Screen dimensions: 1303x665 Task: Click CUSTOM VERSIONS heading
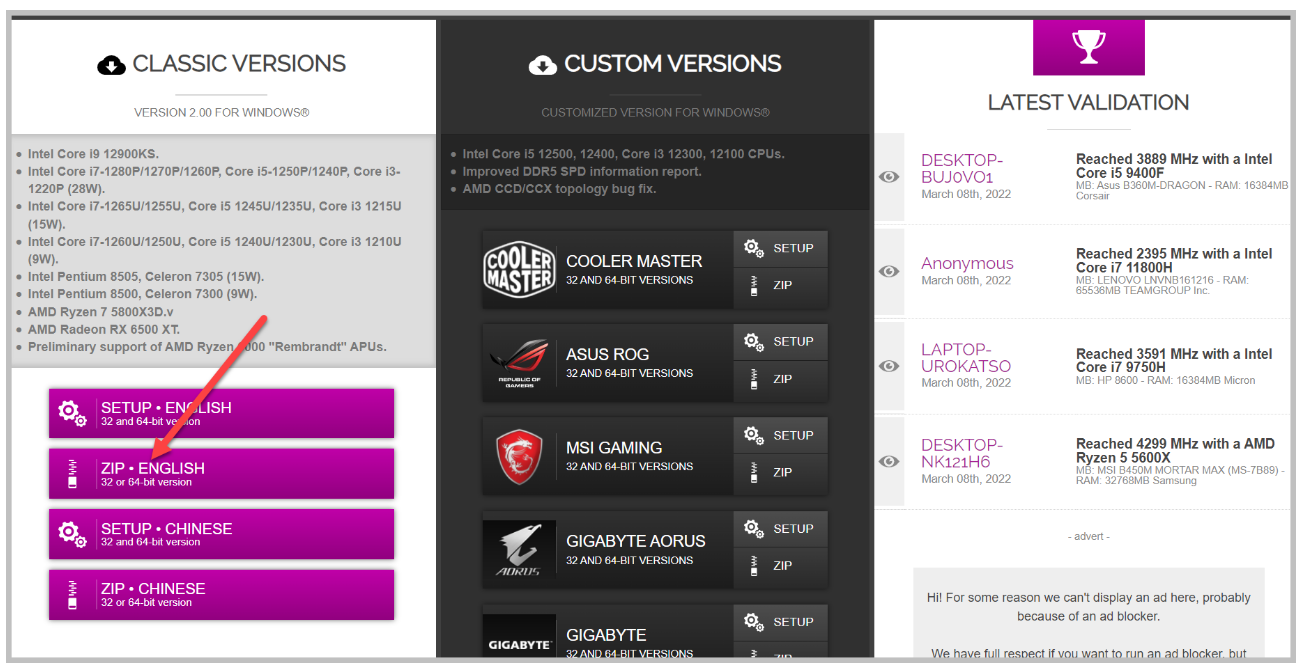coord(673,64)
